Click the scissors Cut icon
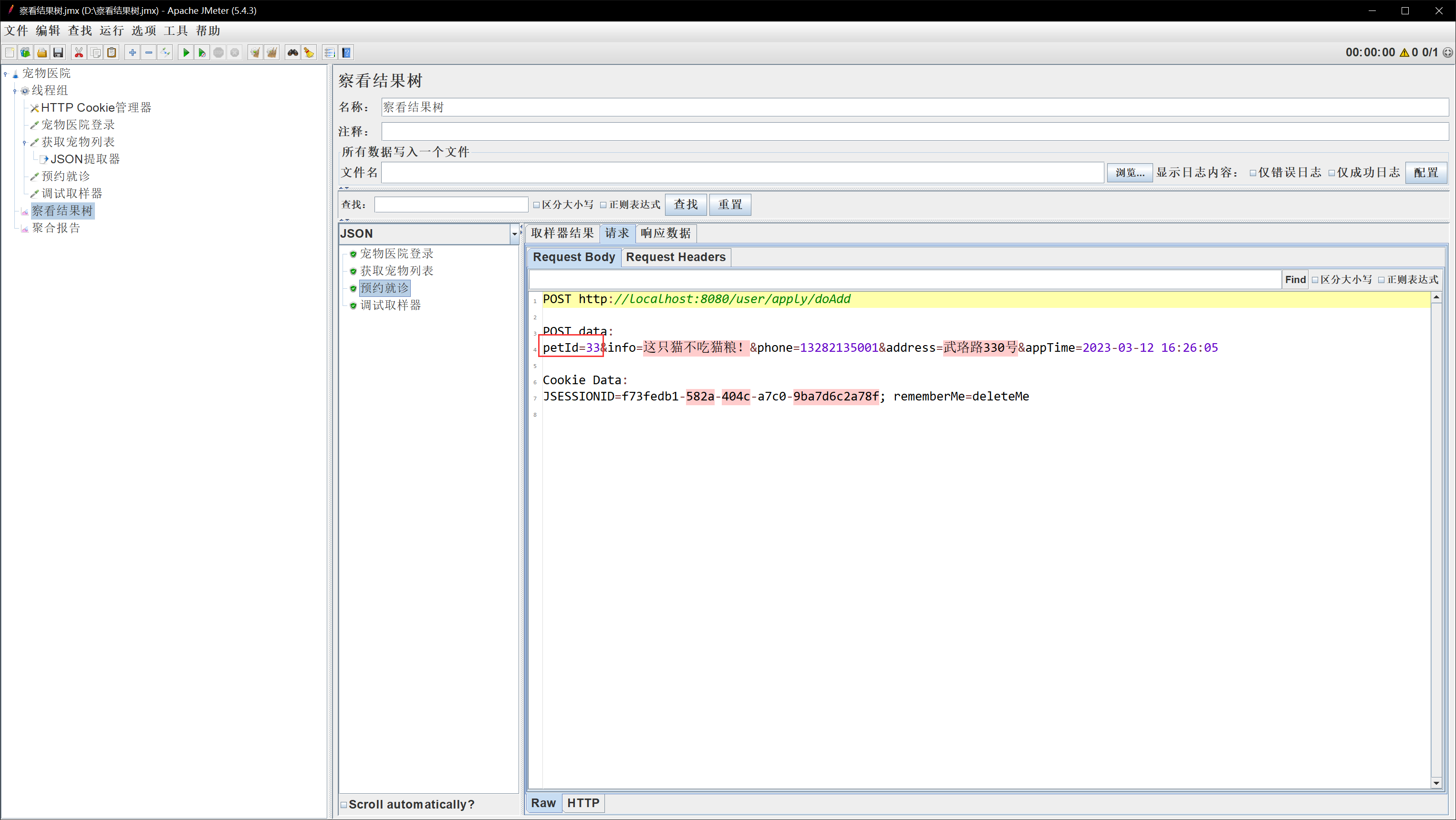The image size is (1456, 820). [79, 53]
